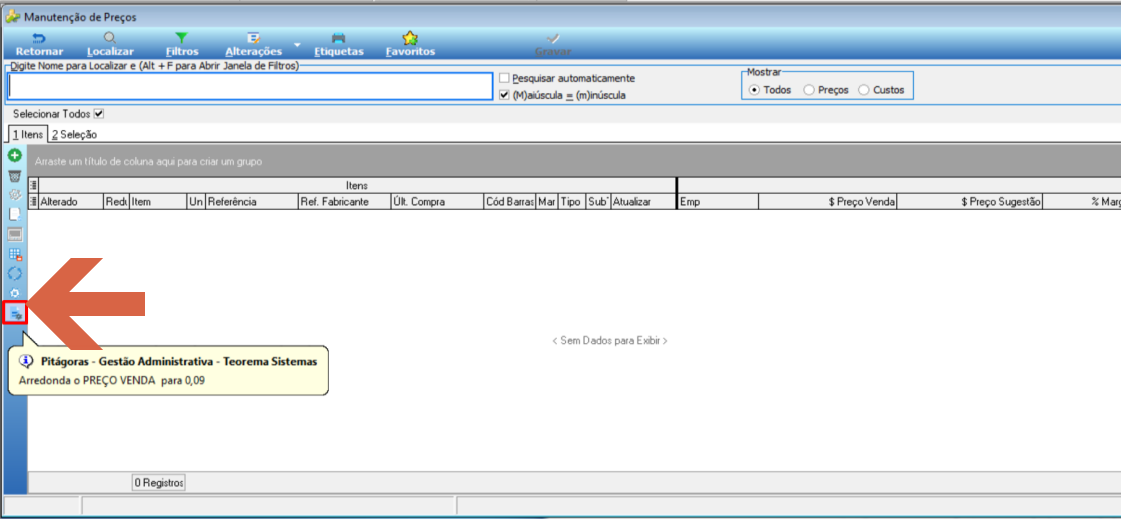1121x519 pixels.
Task: Click the % Marg column header
Action: (x=1082, y=202)
